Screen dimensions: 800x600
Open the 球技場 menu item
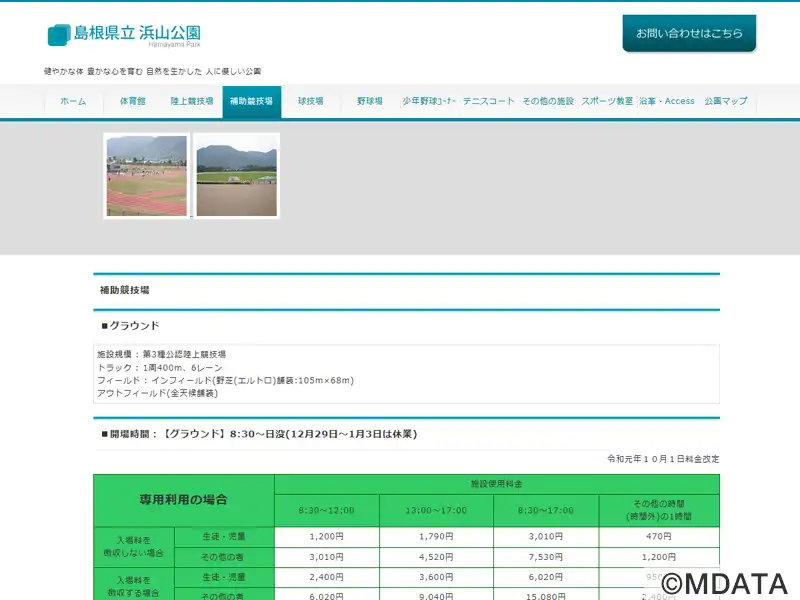click(x=310, y=102)
